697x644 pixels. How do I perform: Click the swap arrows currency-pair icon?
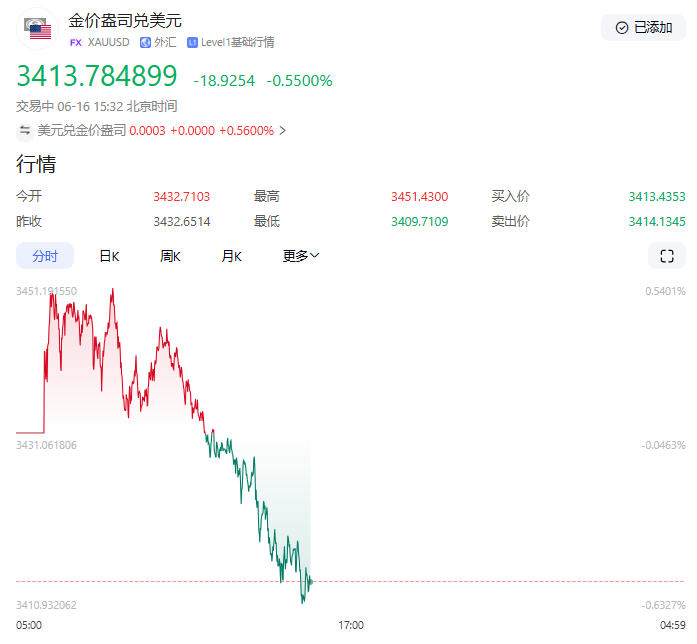point(25,130)
